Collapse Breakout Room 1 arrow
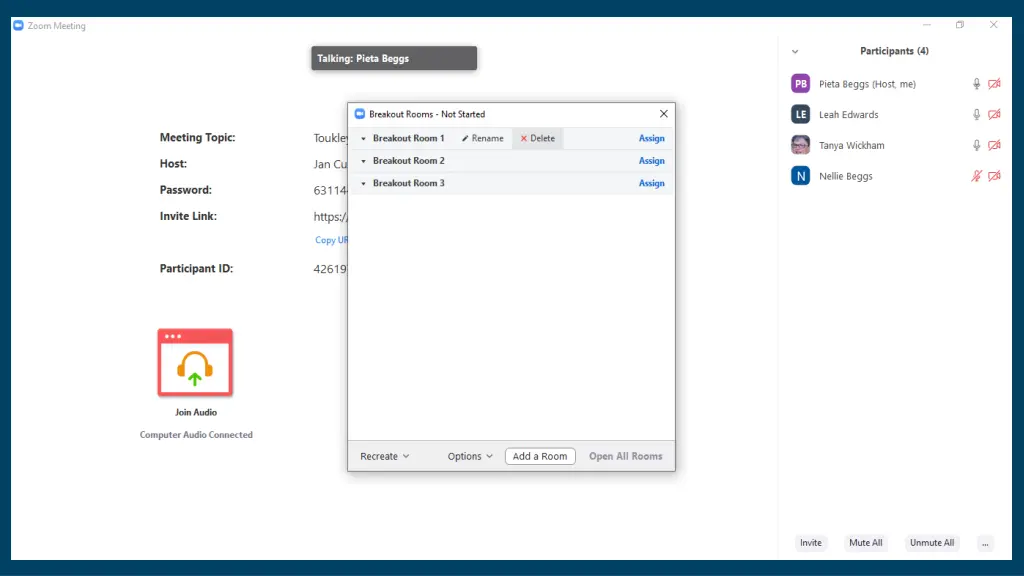Viewport: 1024px width, 576px height. pyautogui.click(x=364, y=138)
